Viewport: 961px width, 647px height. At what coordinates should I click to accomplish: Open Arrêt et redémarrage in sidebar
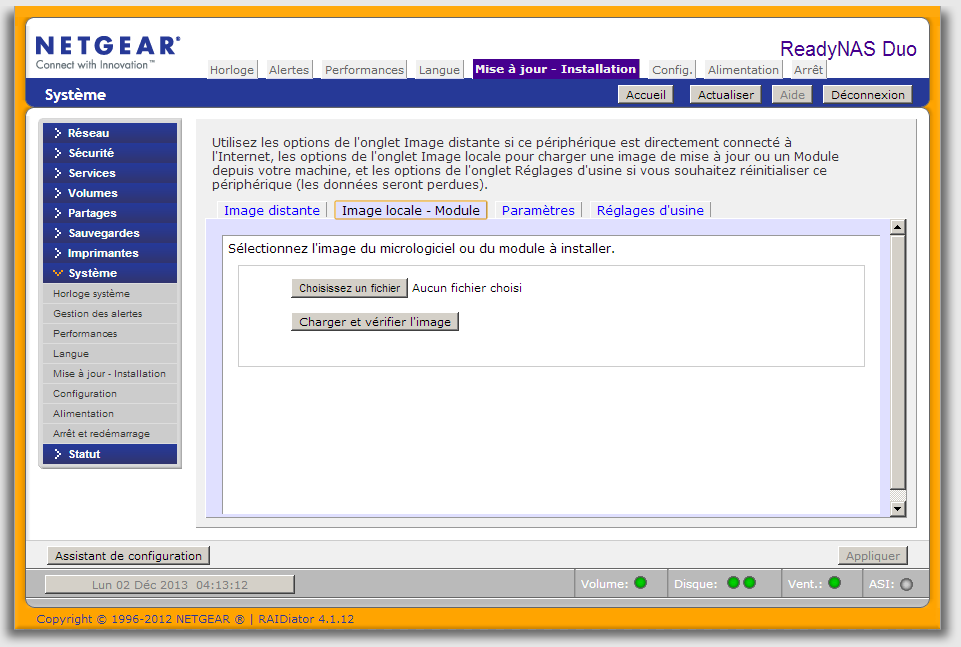pyautogui.click(x=101, y=434)
